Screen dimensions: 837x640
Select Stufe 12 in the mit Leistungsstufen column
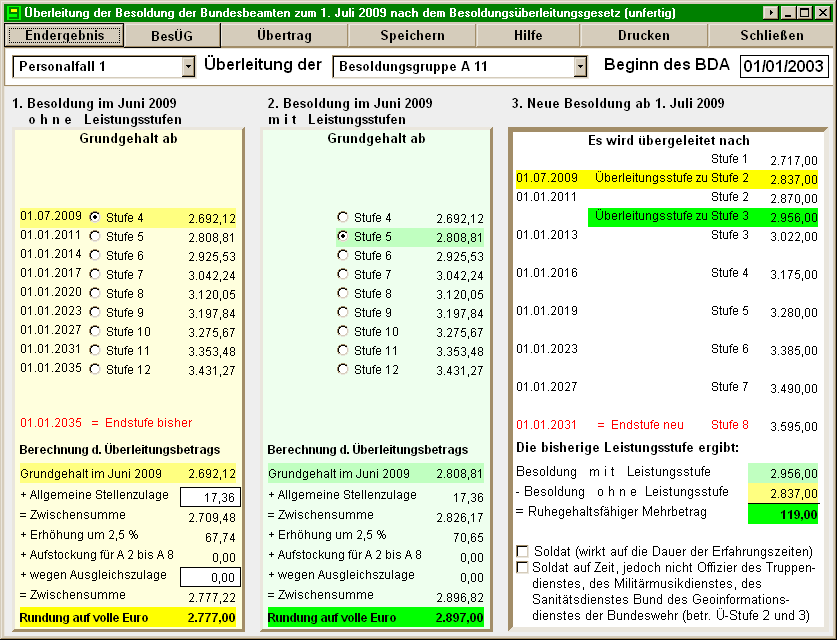pos(343,369)
